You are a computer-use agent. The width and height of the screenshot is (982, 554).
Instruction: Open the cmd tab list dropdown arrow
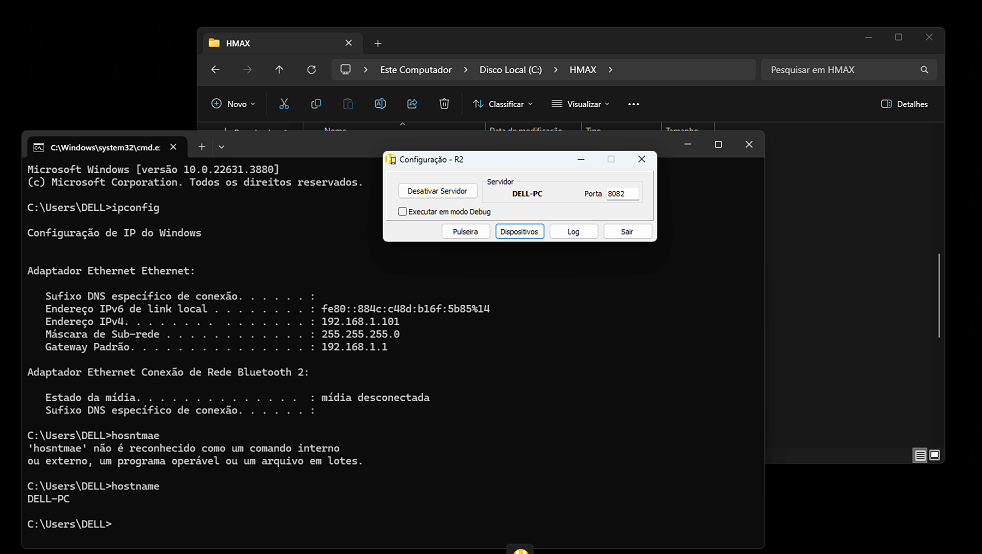[222, 146]
